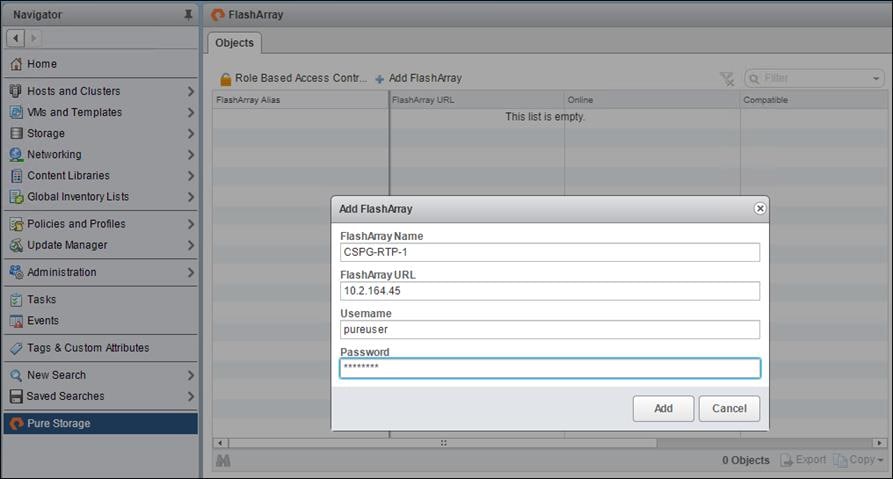Screen dimensions: 893x479
Task: Go back with navigator left arrow
Action: (x=15, y=38)
